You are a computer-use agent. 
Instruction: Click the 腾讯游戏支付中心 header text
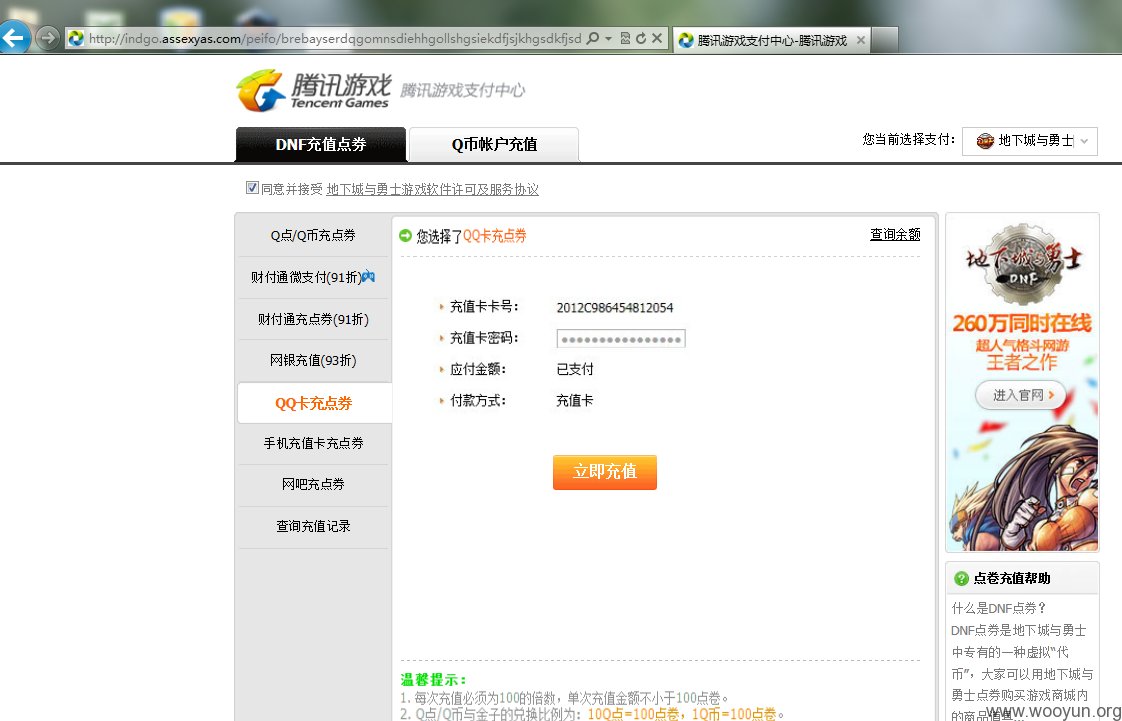tap(462, 90)
